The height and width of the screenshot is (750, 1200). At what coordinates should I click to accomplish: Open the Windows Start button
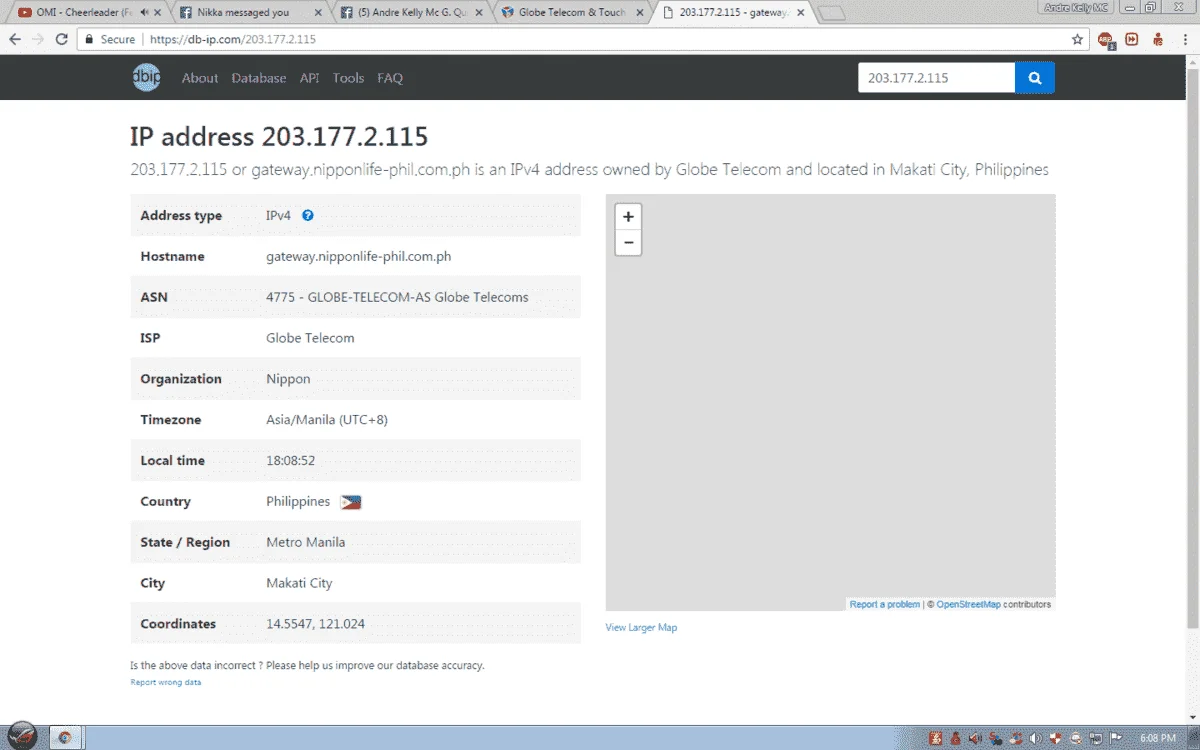tap(22, 736)
